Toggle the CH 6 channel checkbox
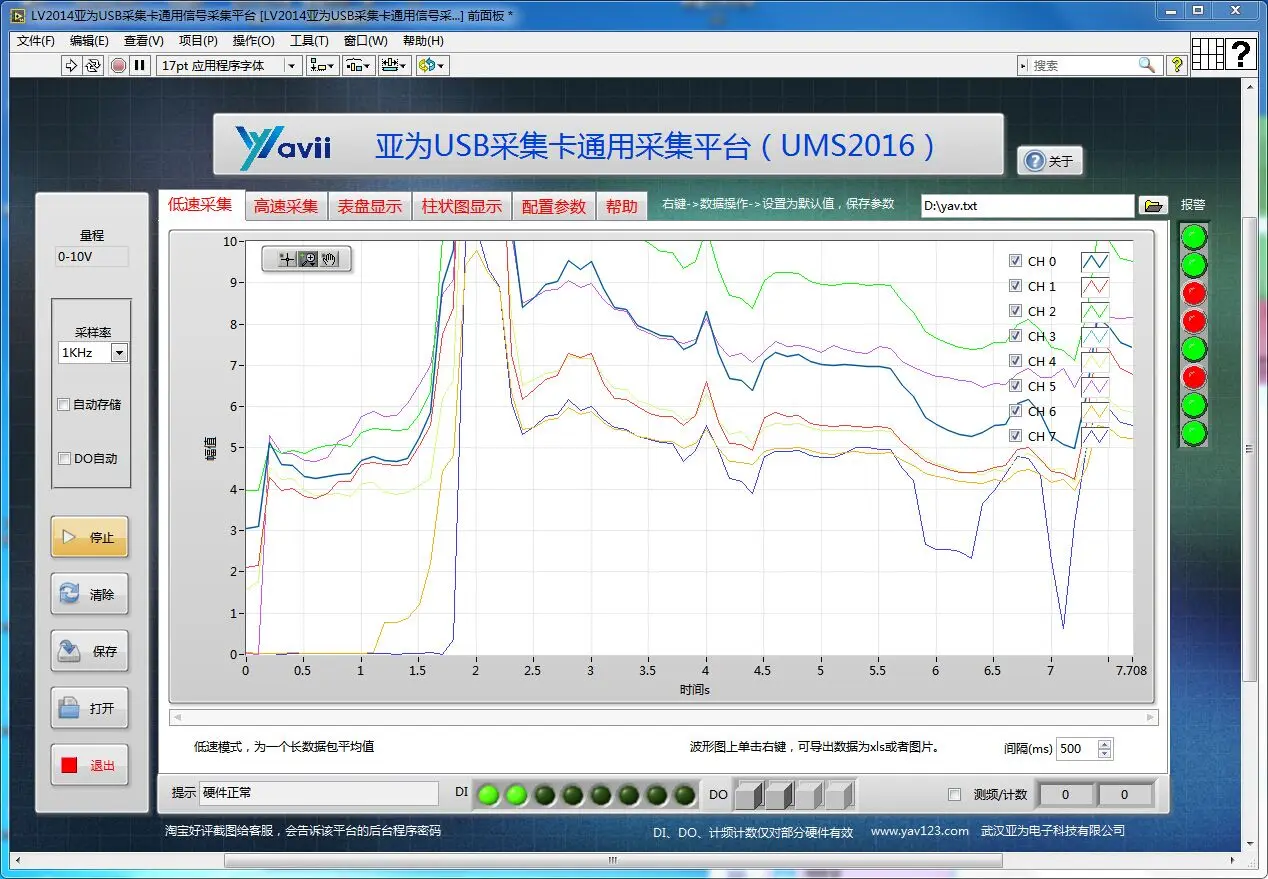The height and width of the screenshot is (879, 1268). point(1015,411)
